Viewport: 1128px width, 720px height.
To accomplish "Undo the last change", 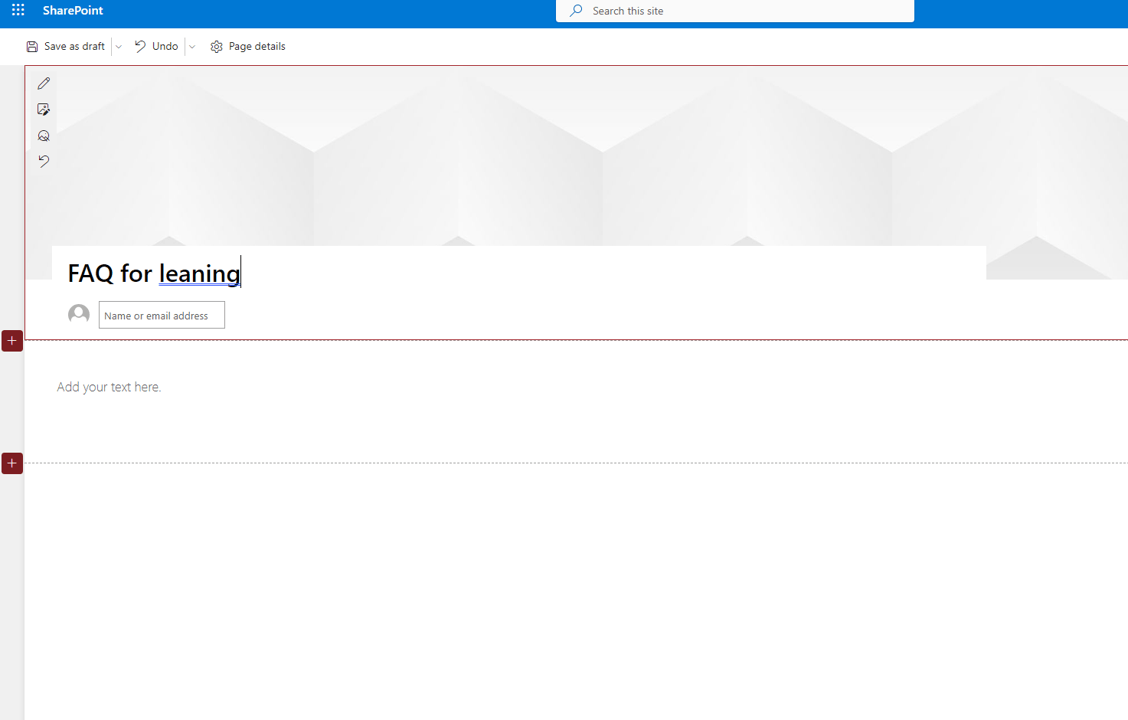I will (x=157, y=46).
